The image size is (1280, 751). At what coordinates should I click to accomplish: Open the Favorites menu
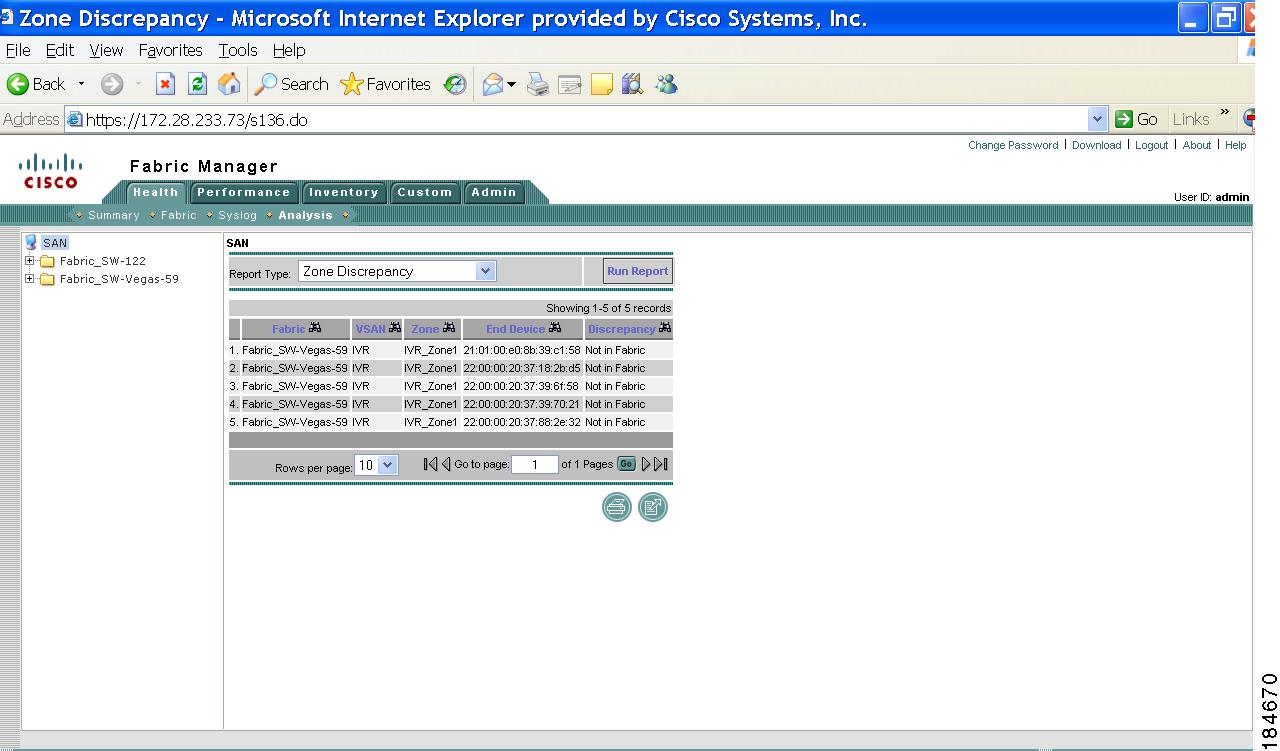pyautogui.click(x=171, y=50)
